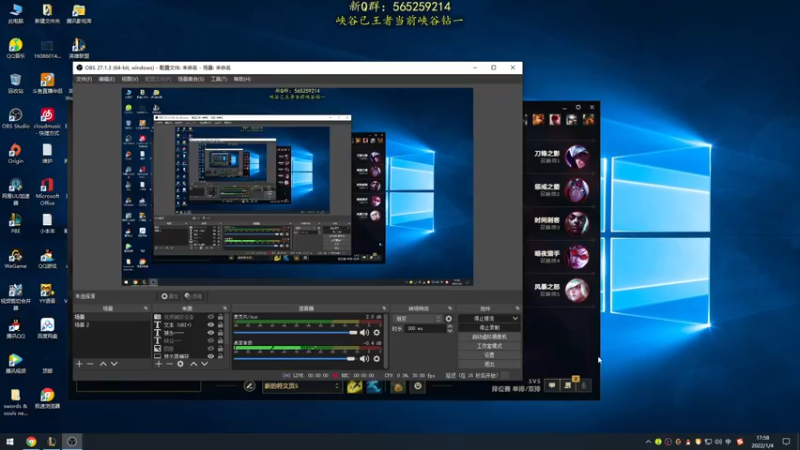
Task: Open the Windows Start menu
Action: click(x=10, y=441)
